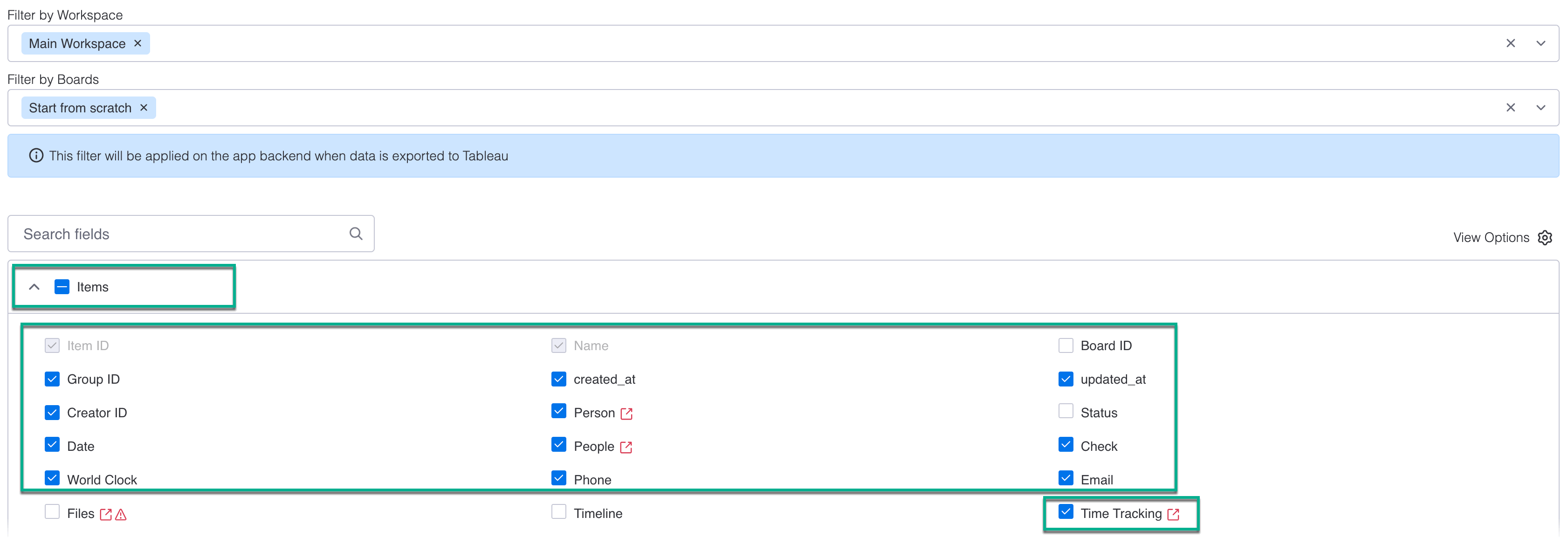Click the search magnifier icon
This screenshot has width=1568, height=538.
point(356,233)
